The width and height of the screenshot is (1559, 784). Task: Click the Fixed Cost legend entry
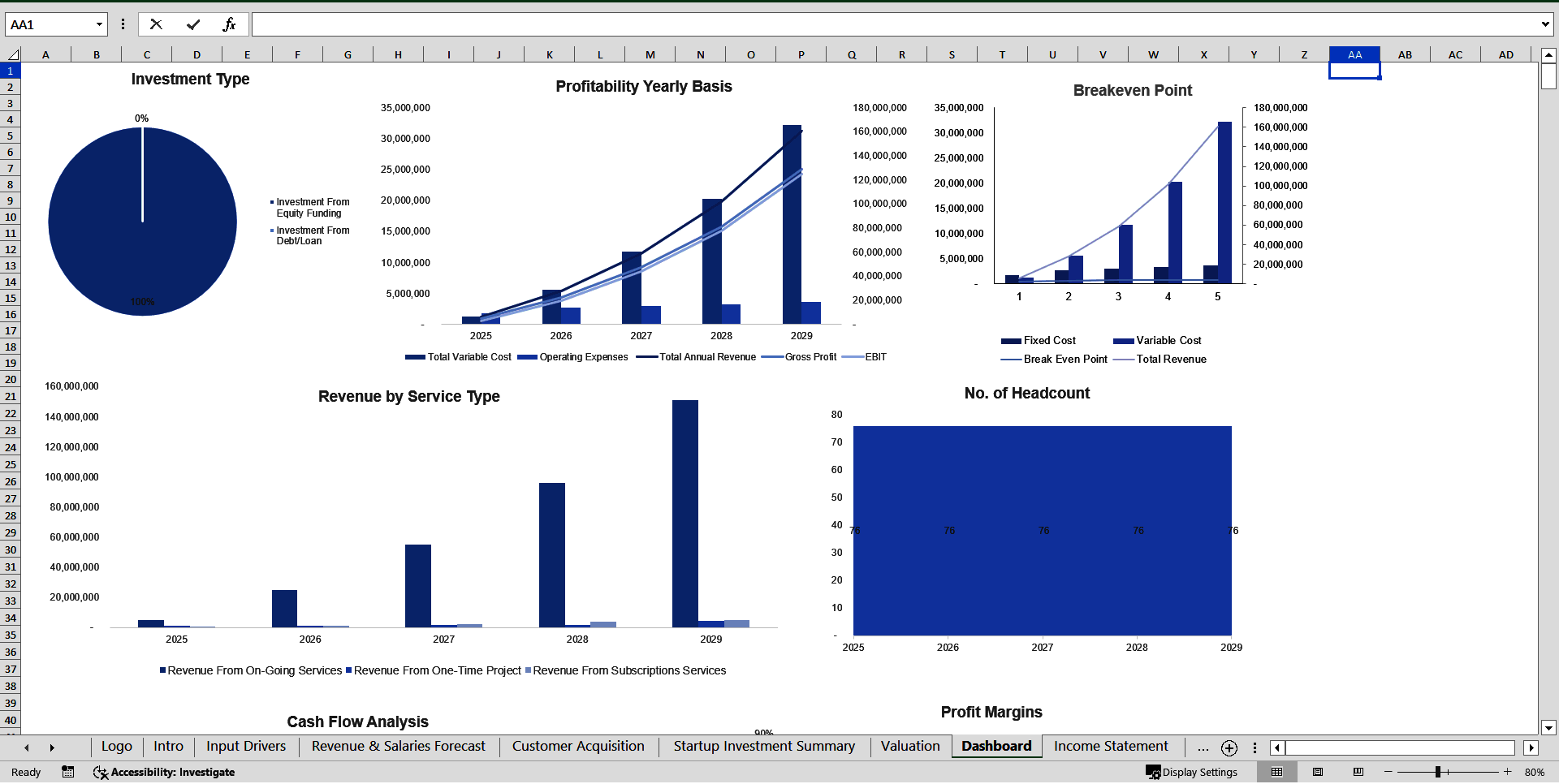click(1039, 340)
